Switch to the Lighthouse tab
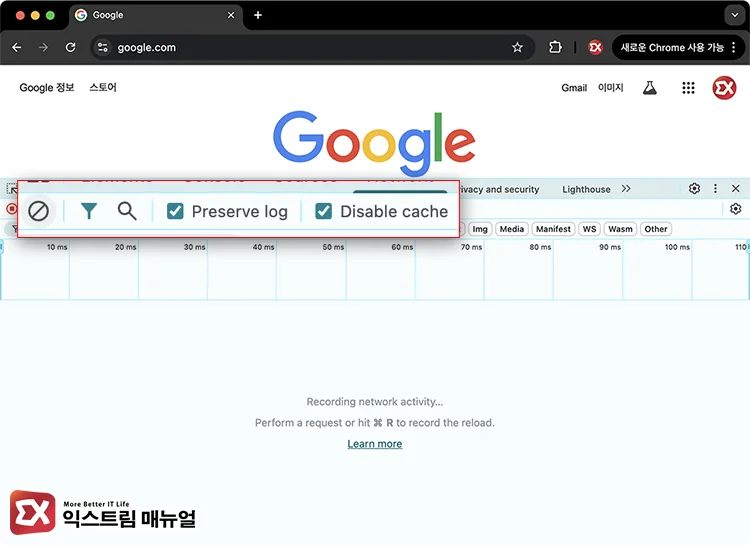Screen dimensions: 750x545 [586, 189]
